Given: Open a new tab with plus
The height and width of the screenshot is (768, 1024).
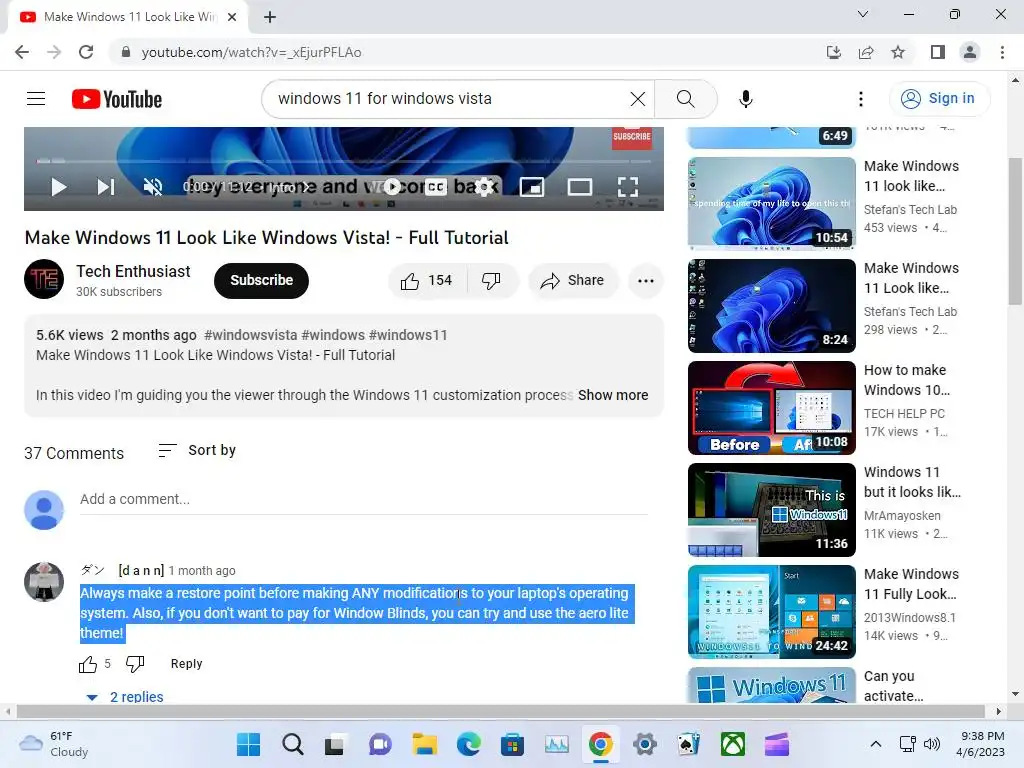Looking at the screenshot, I should pyautogui.click(x=270, y=17).
